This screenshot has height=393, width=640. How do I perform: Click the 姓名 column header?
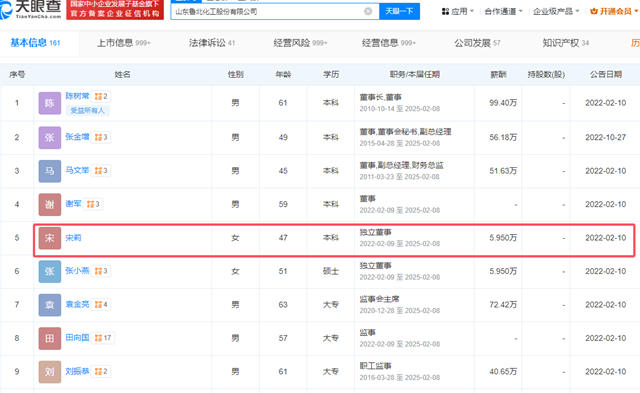[122, 74]
